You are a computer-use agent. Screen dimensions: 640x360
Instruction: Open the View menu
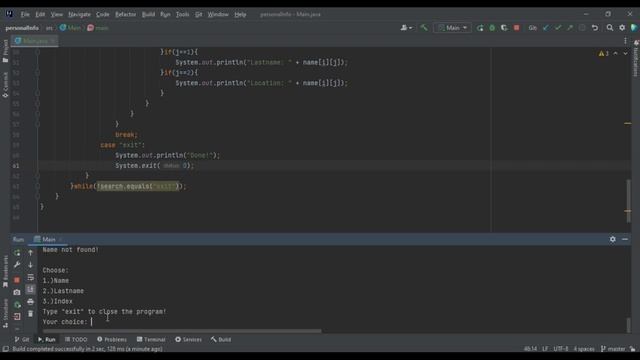coord(56,14)
